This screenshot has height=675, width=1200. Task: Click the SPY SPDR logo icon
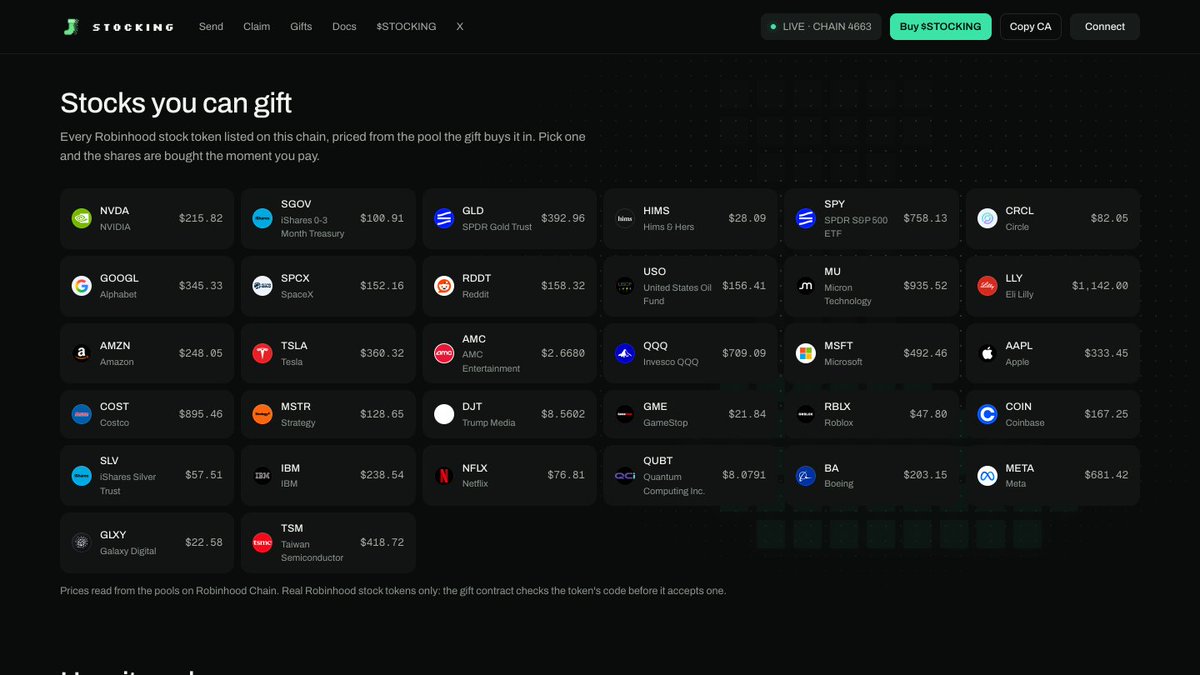pyautogui.click(x=806, y=218)
